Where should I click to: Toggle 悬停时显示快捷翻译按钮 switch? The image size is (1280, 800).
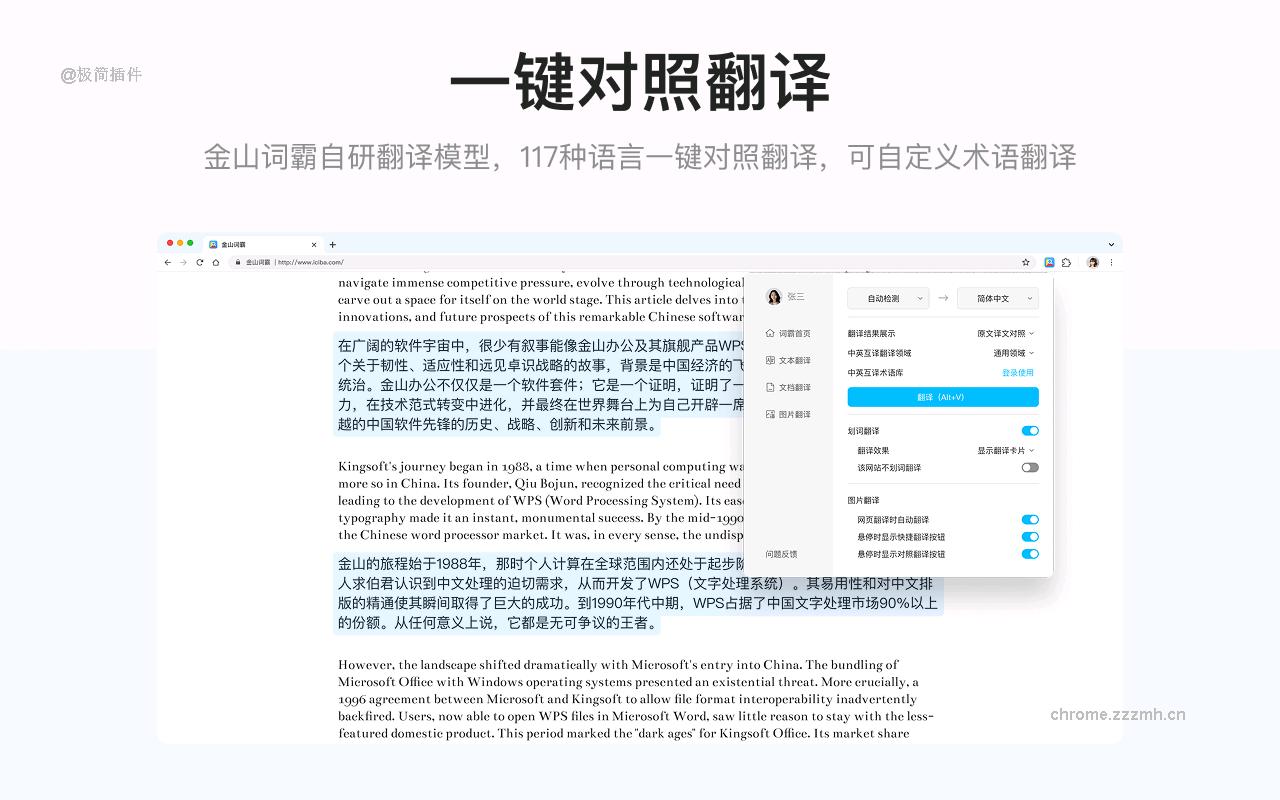point(1030,537)
